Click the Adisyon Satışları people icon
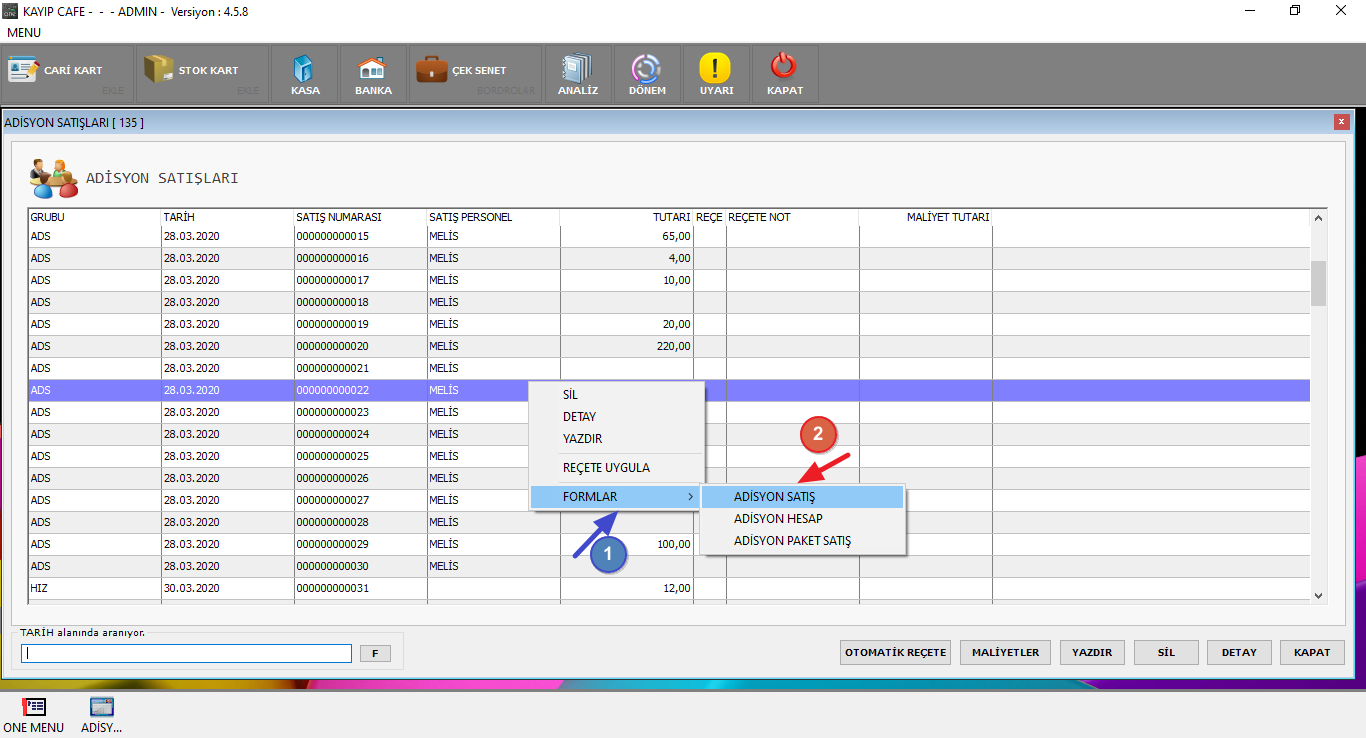Screen dimensions: 1366x738 [x=53, y=178]
